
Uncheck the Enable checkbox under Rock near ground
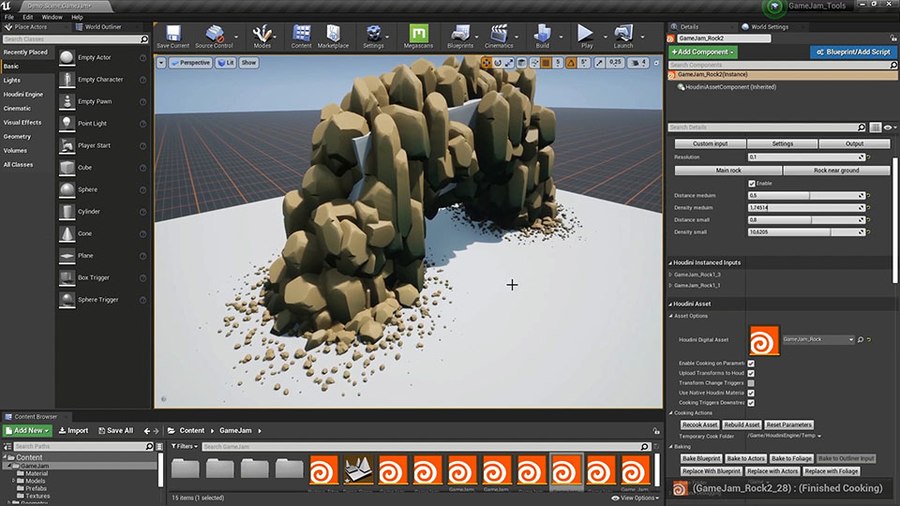click(752, 184)
